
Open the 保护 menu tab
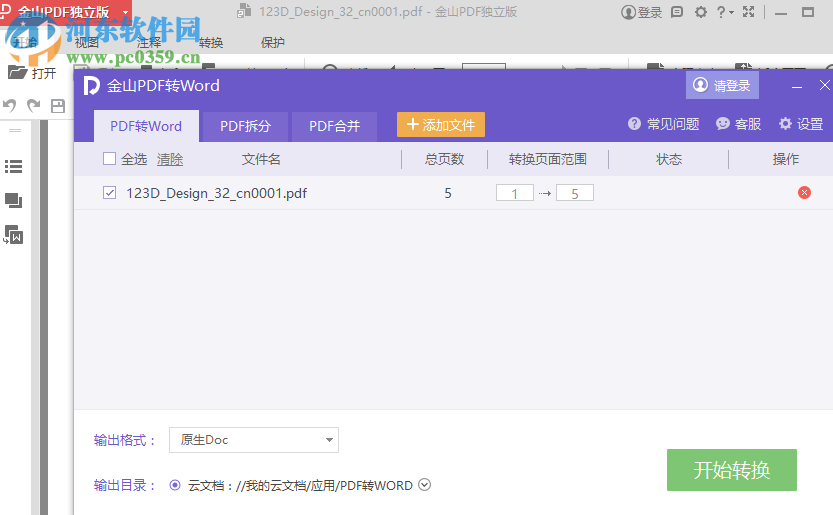pyautogui.click(x=273, y=43)
